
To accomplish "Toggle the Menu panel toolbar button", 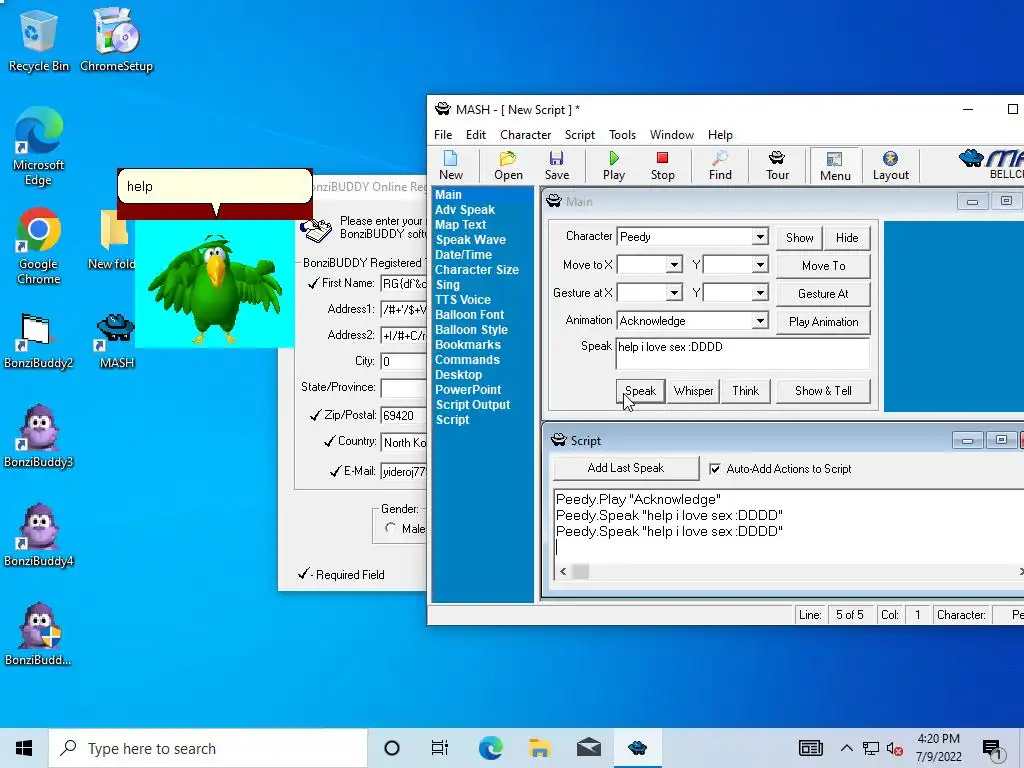I will [835, 166].
